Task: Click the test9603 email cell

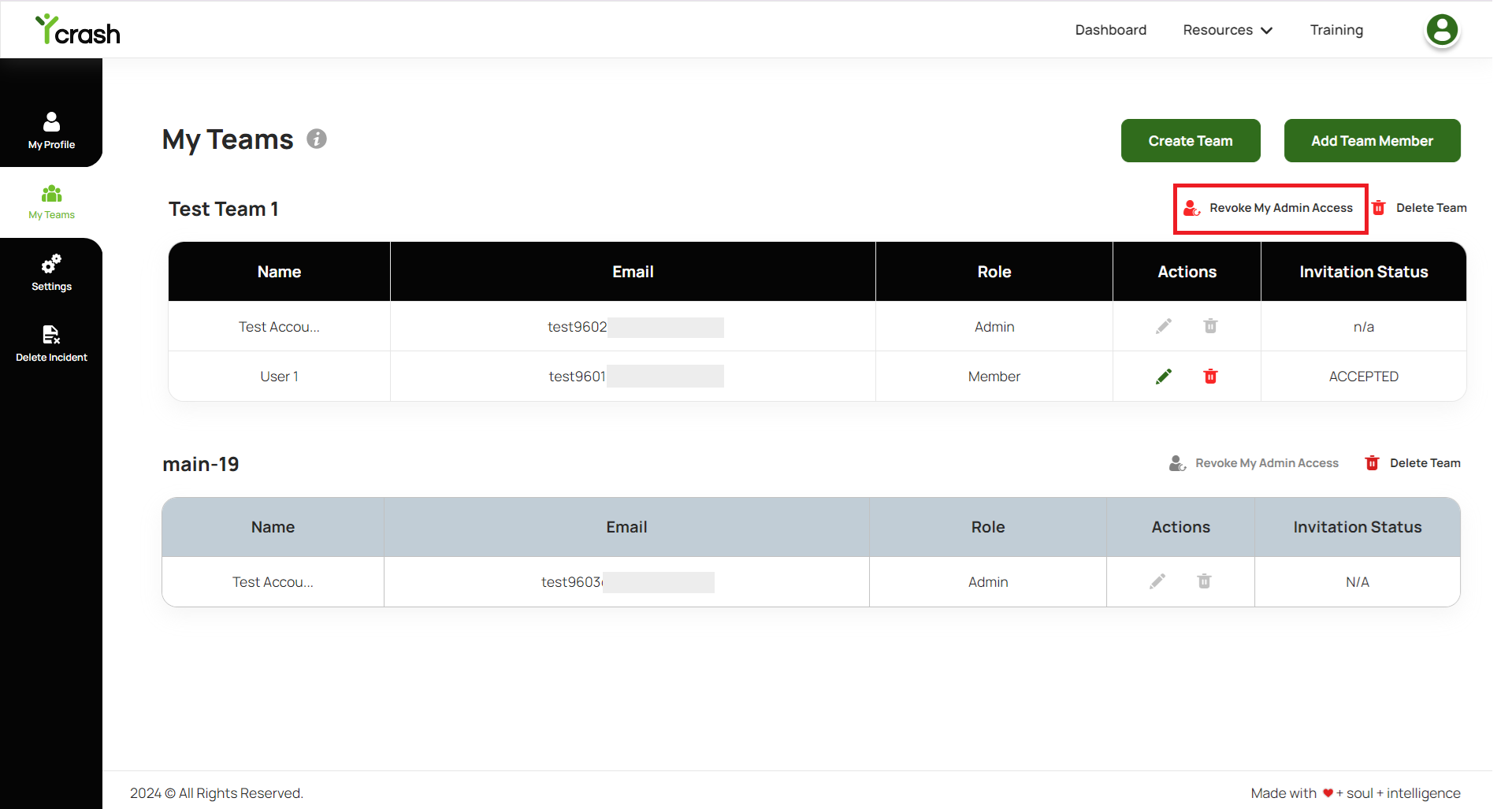Action: [626, 581]
